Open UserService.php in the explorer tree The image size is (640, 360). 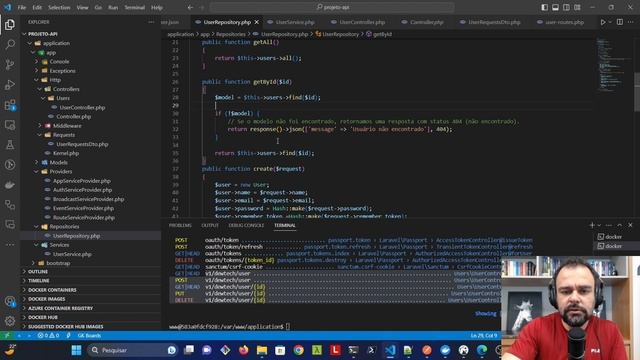pos(72,254)
